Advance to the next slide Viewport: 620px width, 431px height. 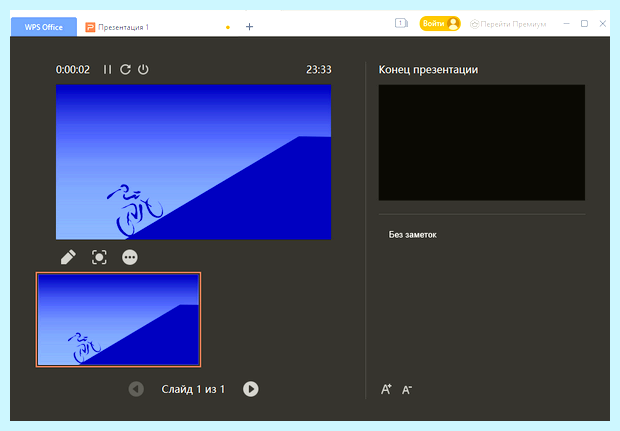click(251, 389)
